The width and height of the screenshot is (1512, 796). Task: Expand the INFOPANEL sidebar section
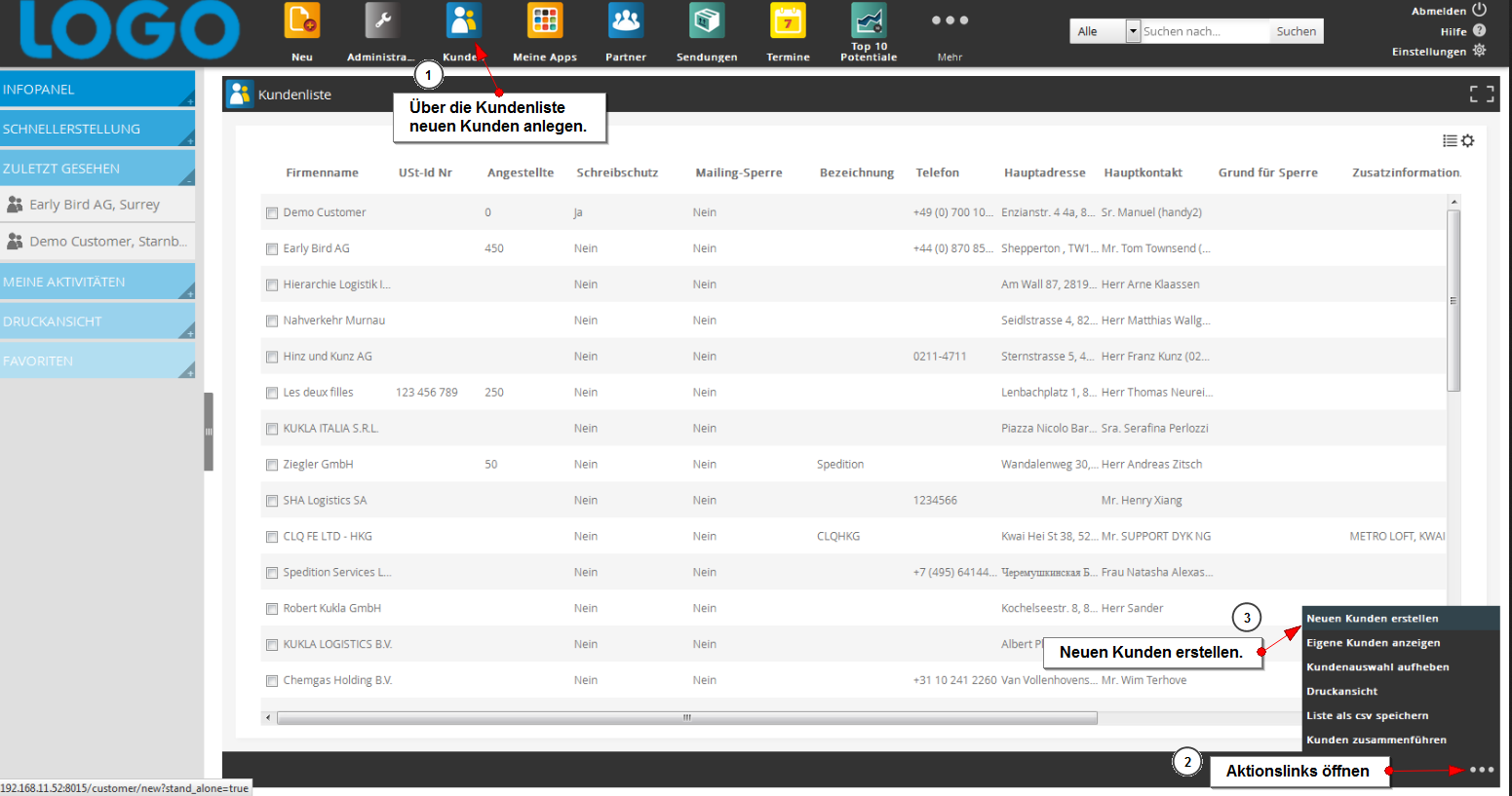tap(97, 89)
